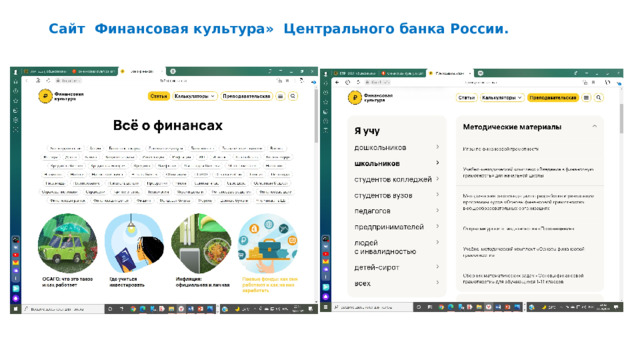Go back using the left window's back arrow

point(27,81)
